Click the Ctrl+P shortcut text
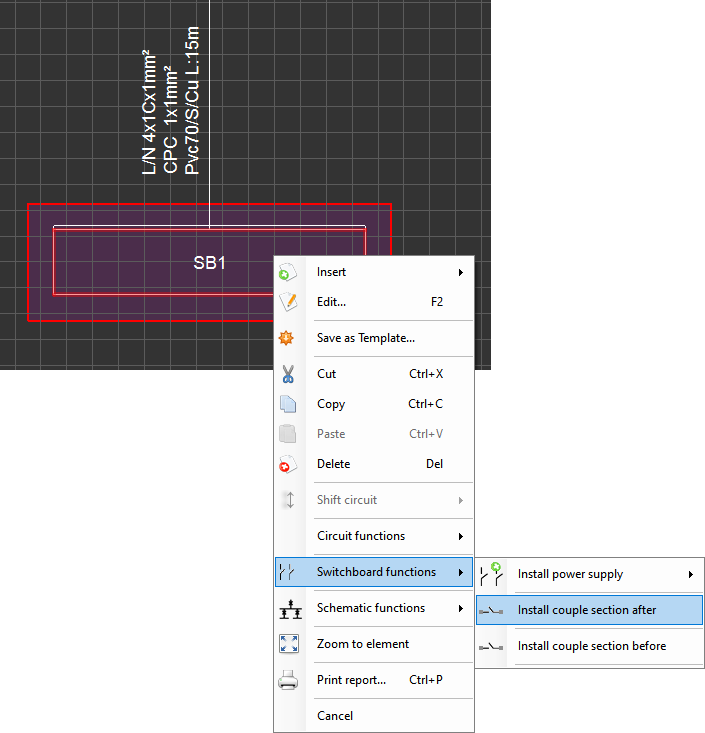The image size is (705, 733). tap(426, 680)
